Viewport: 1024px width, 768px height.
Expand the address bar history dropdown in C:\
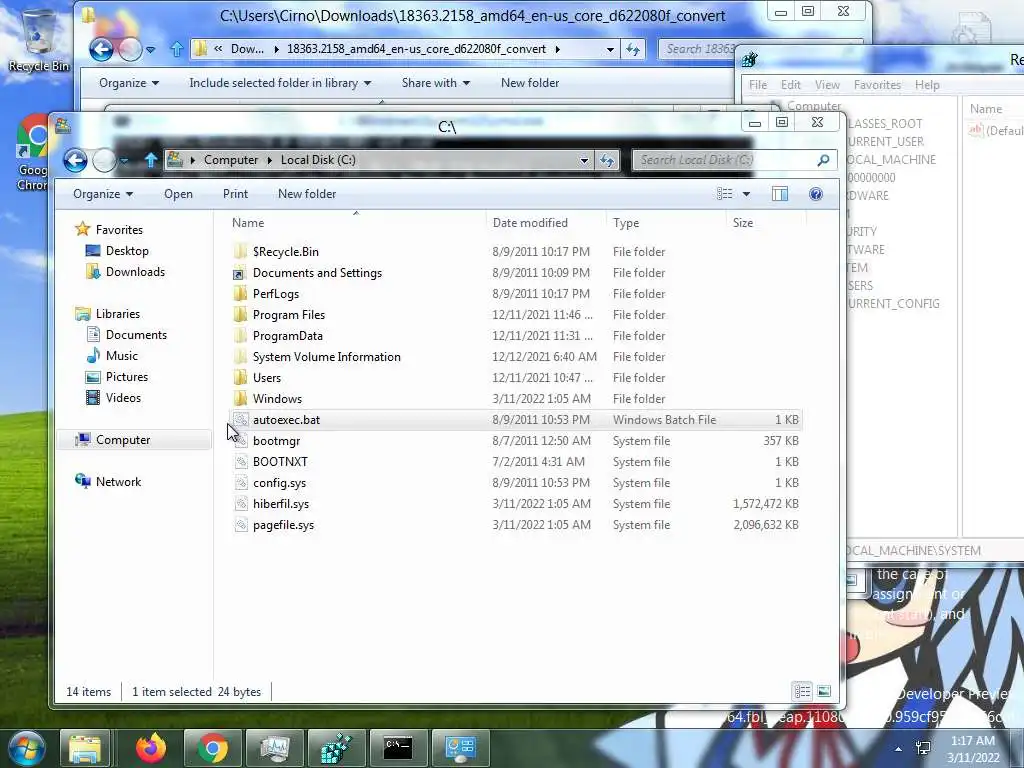[584, 160]
